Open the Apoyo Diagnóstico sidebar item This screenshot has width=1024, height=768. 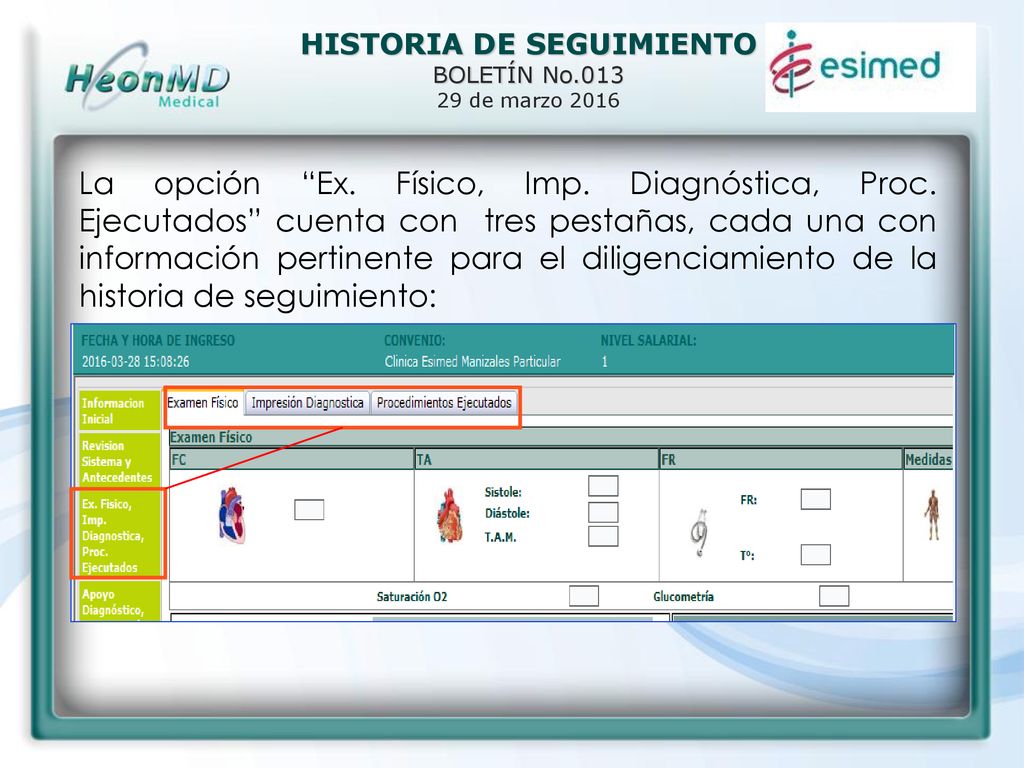pyautogui.click(x=120, y=601)
